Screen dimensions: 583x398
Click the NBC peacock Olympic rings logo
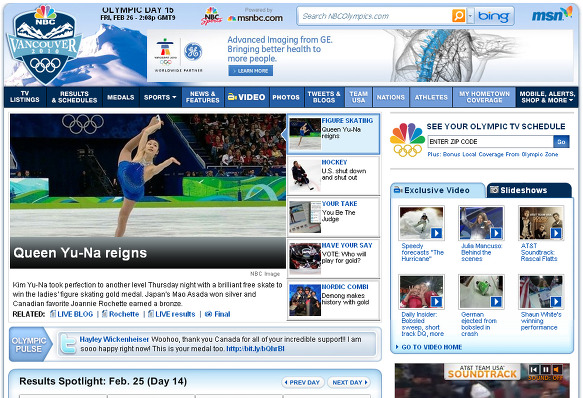point(408,140)
